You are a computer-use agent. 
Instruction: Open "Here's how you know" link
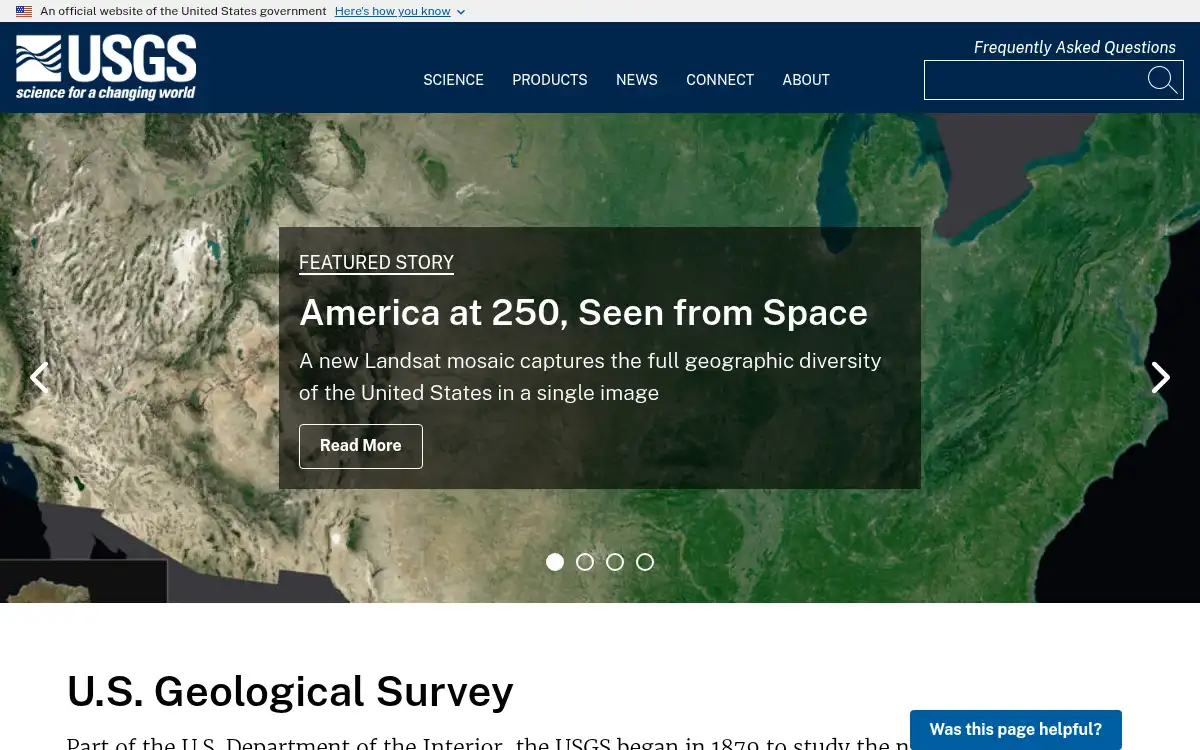(x=393, y=11)
